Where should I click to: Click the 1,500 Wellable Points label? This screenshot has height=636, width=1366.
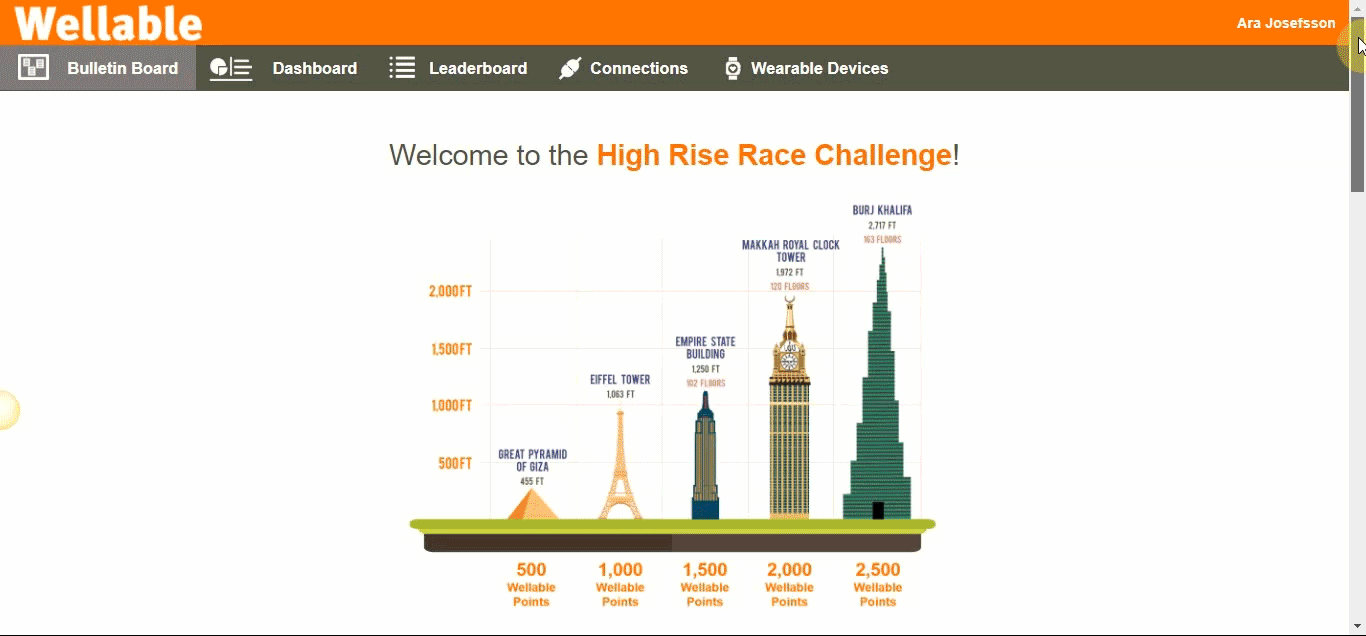pos(705,585)
